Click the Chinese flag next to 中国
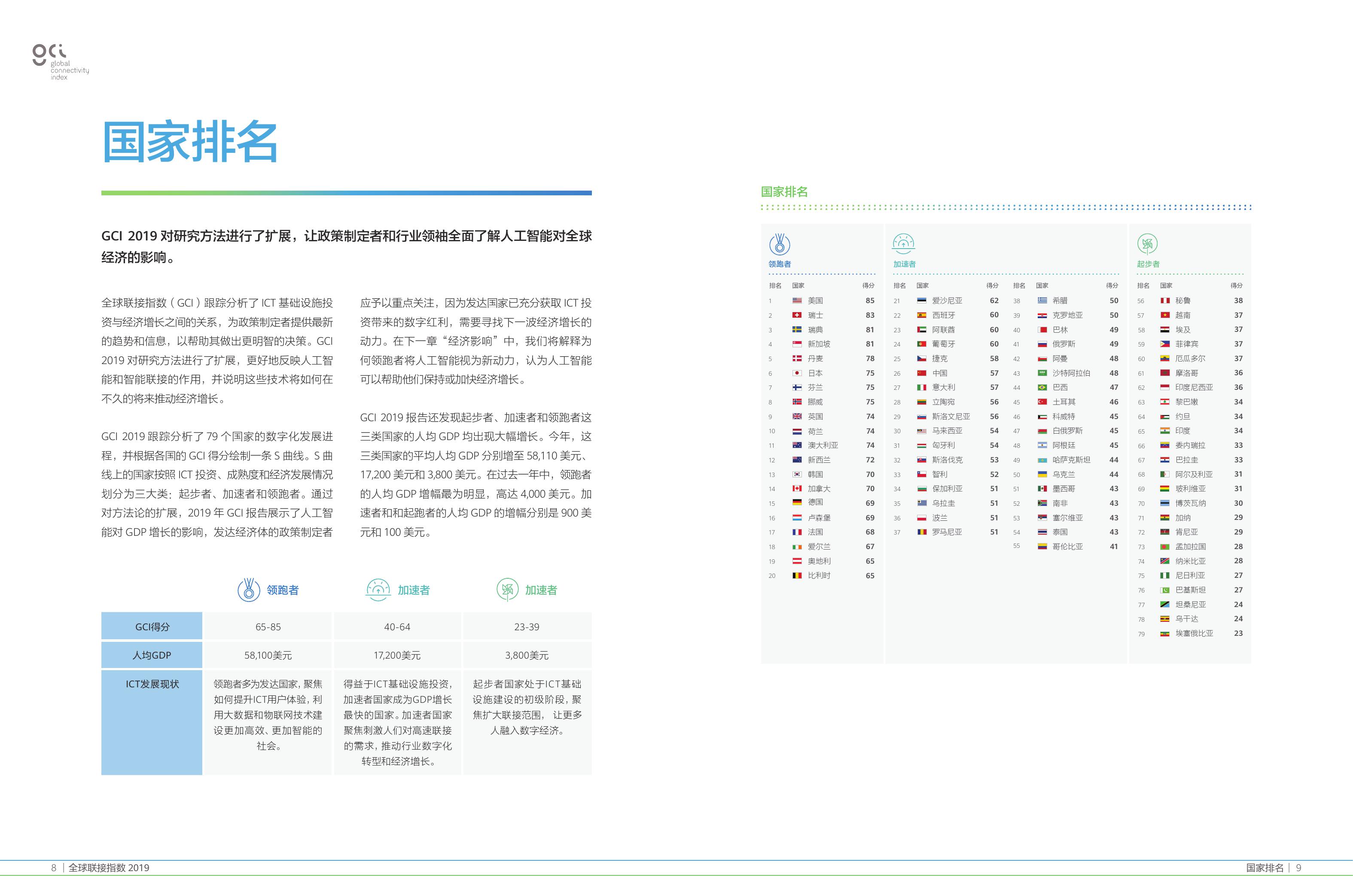This screenshot has width=1353, height=896. (x=921, y=373)
